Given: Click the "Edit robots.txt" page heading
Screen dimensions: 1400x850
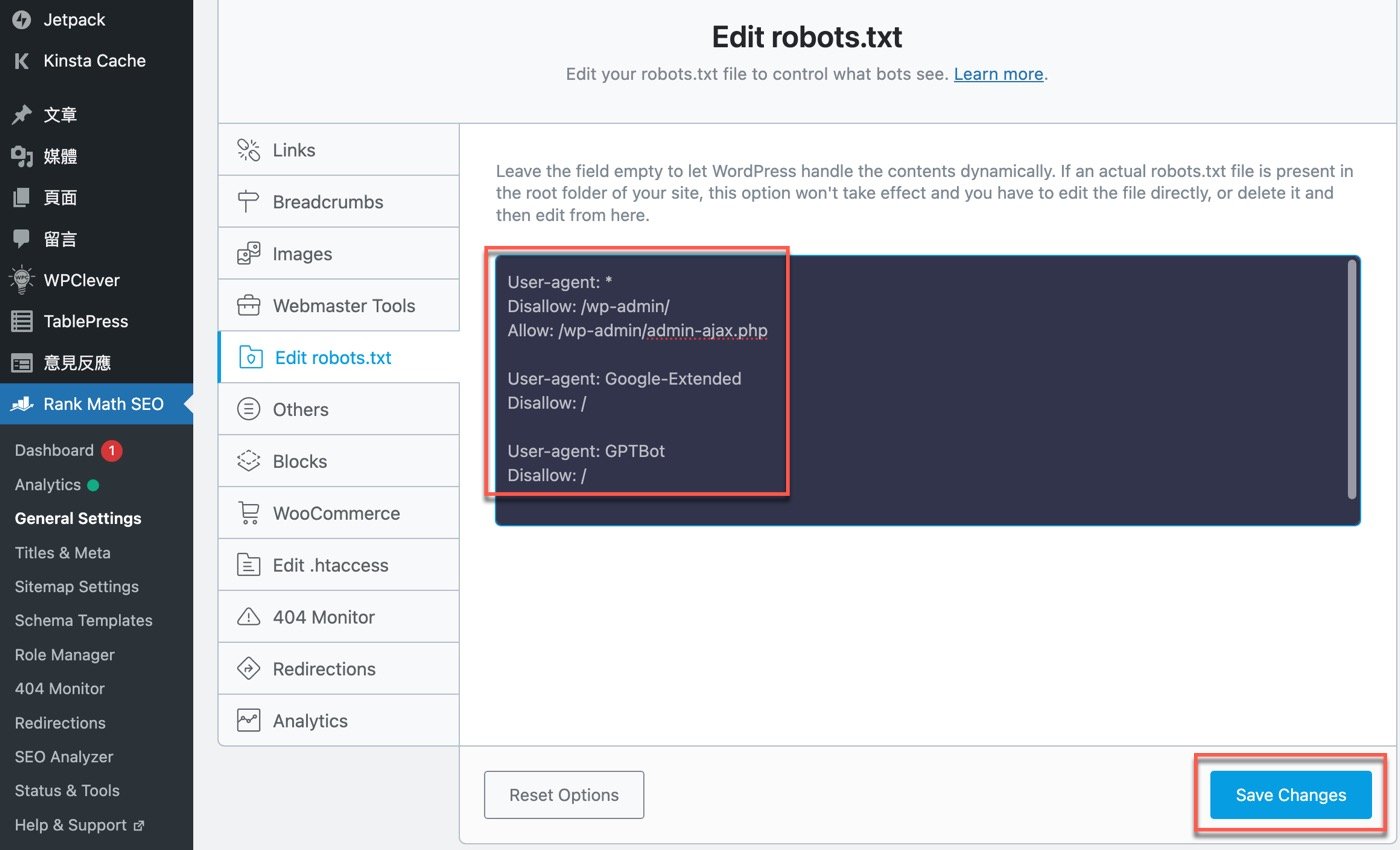Looking at the screenshot, I should tap(807, 37).
